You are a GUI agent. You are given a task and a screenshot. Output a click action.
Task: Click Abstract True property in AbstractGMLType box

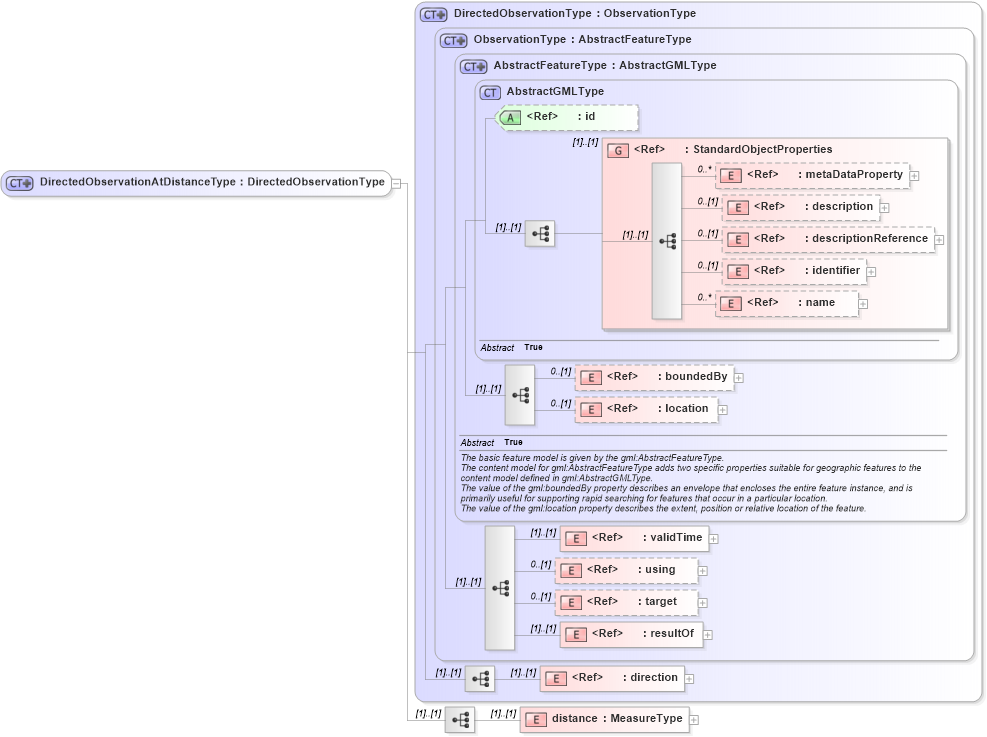511,347
